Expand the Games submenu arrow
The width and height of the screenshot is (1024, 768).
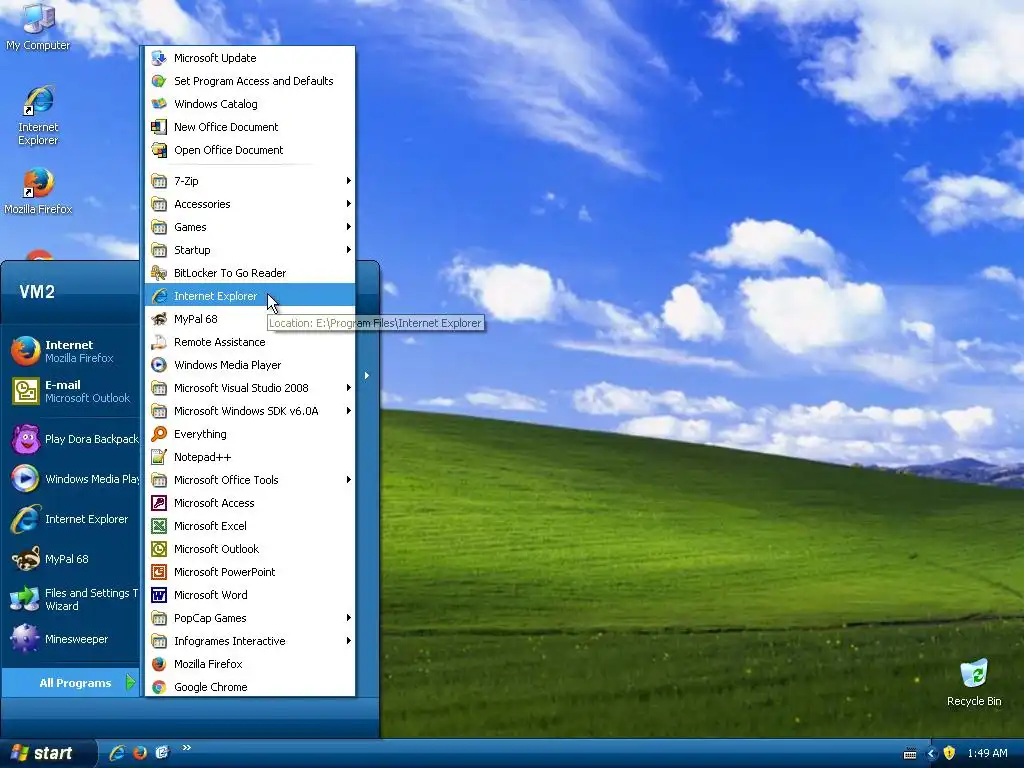(349, 227)
